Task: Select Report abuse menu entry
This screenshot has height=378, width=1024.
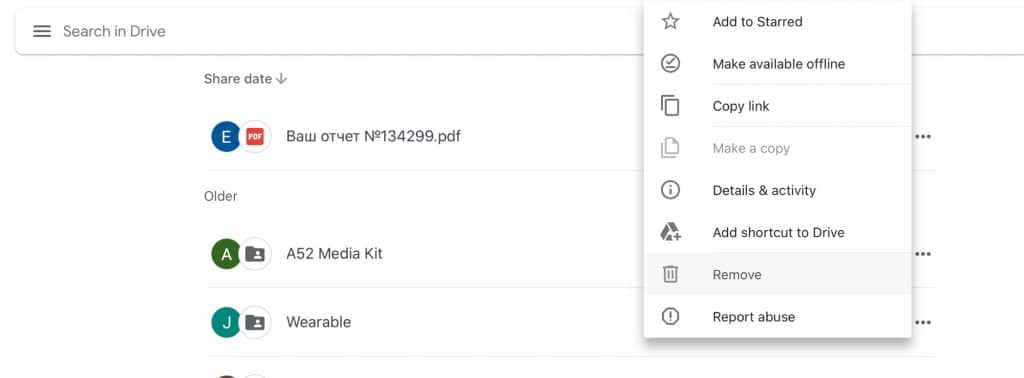Action: (x=778, y=317)
